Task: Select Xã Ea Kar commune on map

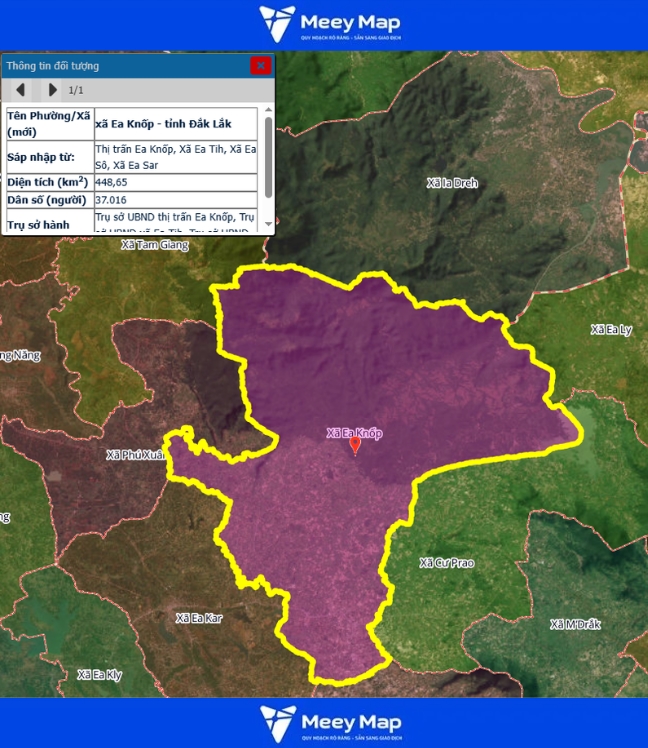Action: (199, 618)
